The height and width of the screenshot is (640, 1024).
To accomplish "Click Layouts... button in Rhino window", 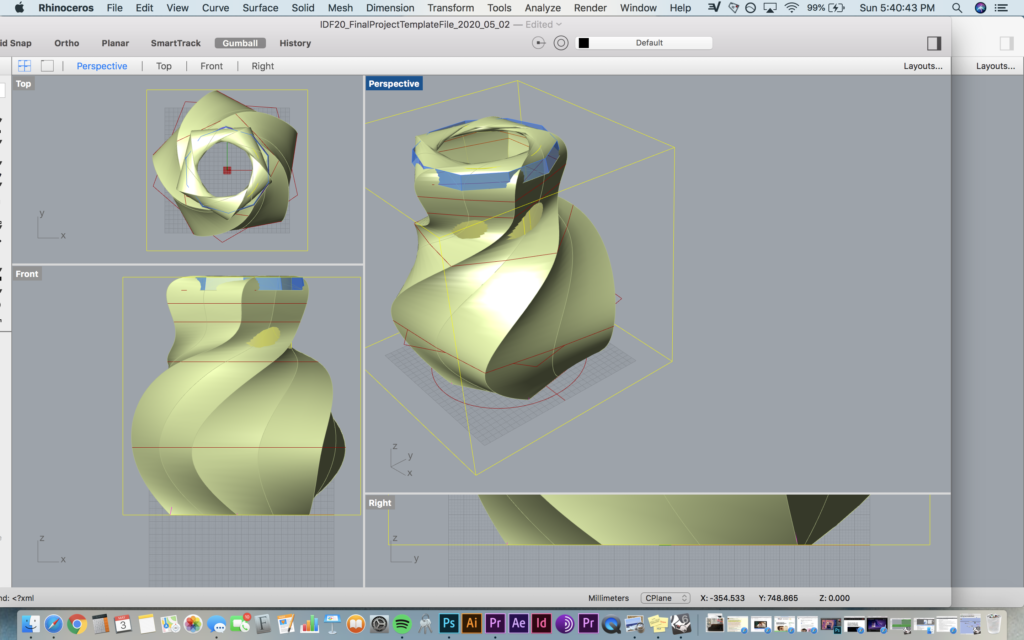I will pyautogui.click(x=923, y=66).
